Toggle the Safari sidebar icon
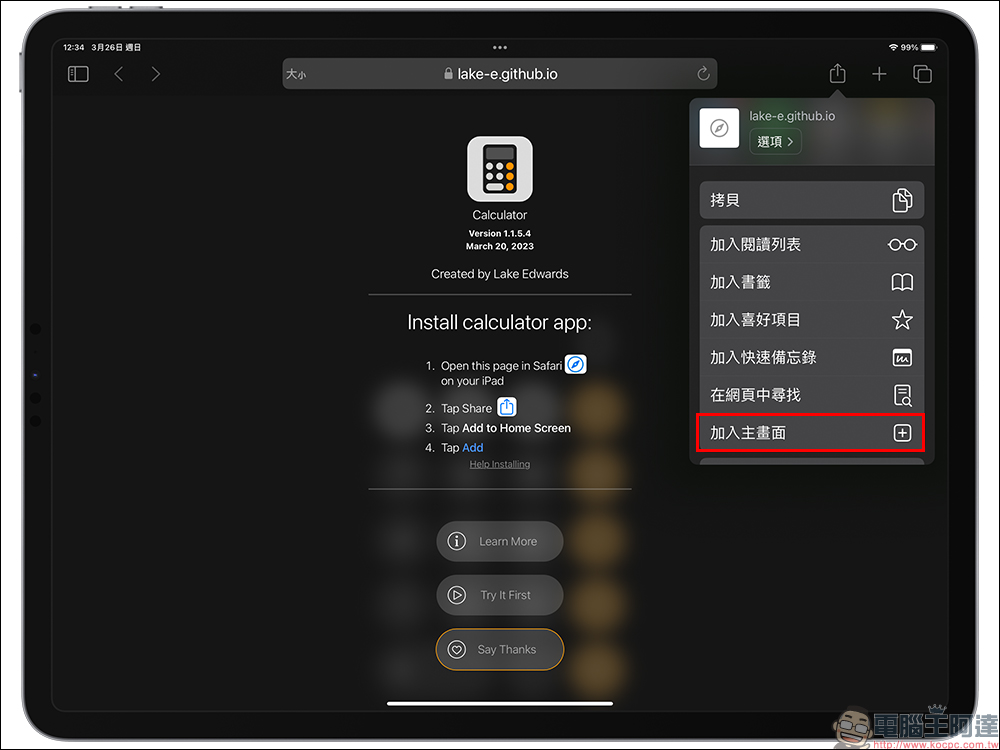Image resolution: width=1000 pixels, height=750 pixels. (78, 74)
